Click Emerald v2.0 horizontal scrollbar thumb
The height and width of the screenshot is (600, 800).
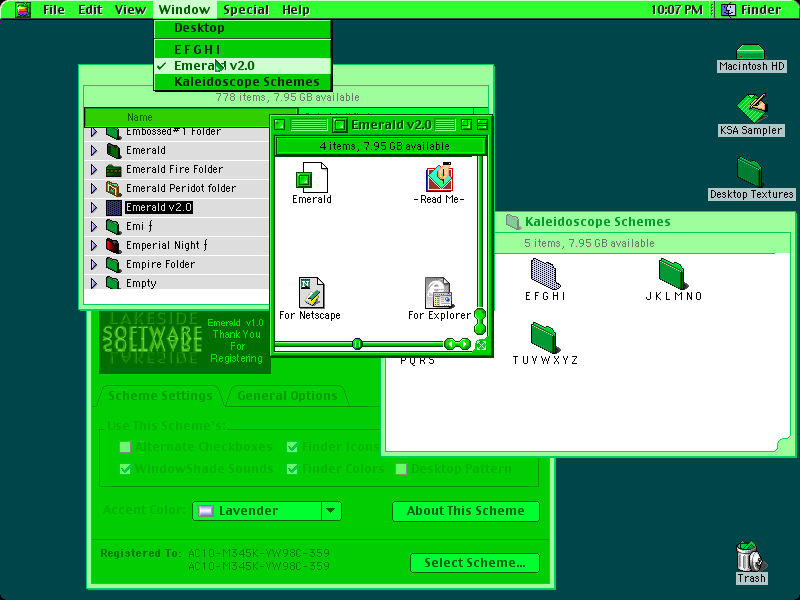point(357,344)
